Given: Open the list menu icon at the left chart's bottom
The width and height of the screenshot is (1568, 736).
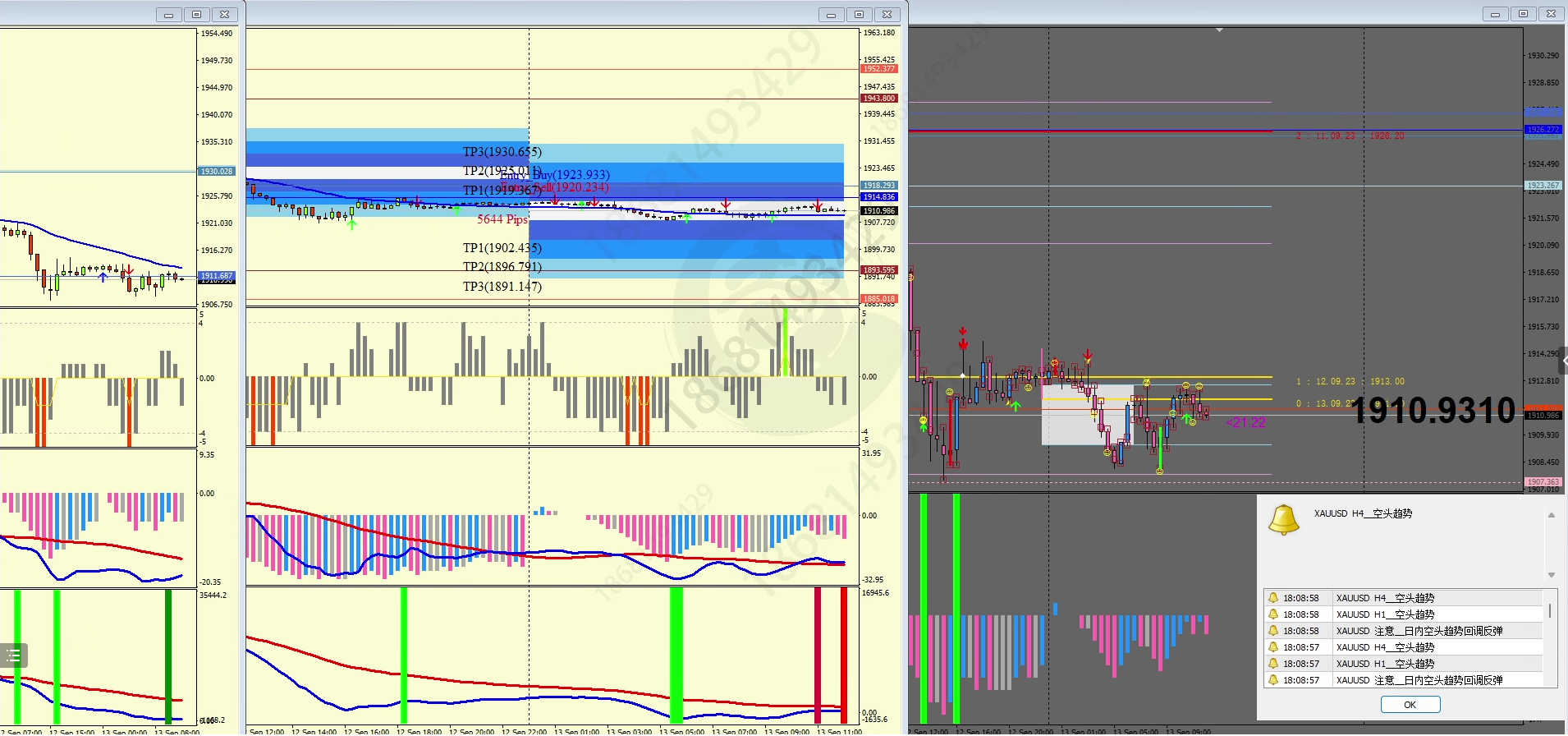Looking at the screenshot, I should [13, 655].
